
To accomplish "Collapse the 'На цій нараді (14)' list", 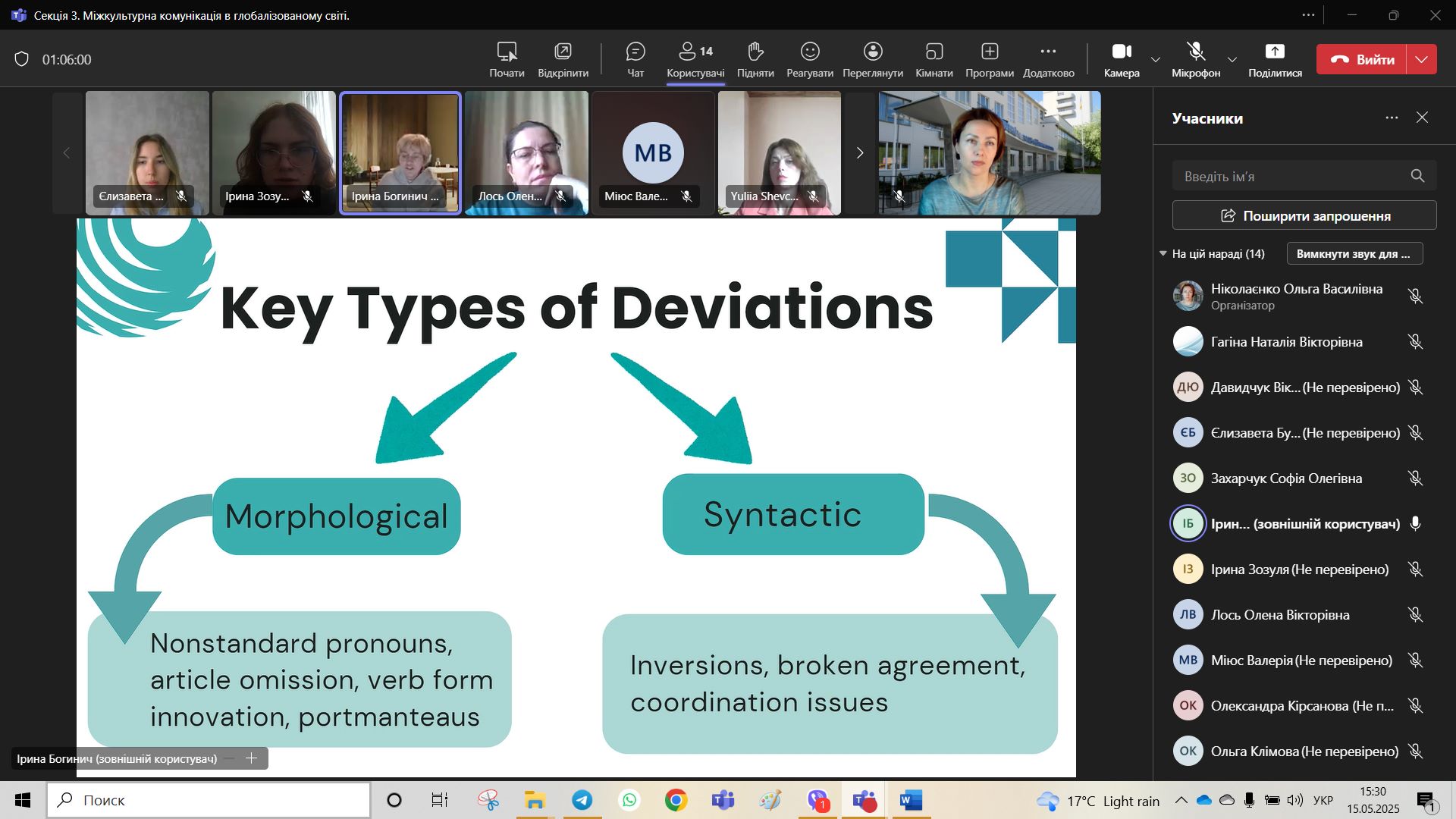I will [1163, 253].
